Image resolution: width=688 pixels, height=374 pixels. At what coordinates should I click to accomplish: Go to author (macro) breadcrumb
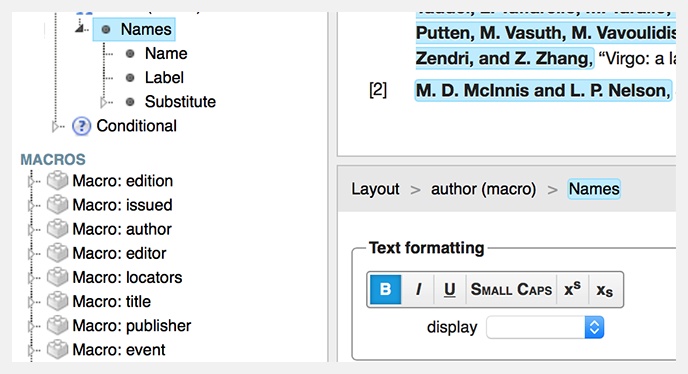[484, 189]
